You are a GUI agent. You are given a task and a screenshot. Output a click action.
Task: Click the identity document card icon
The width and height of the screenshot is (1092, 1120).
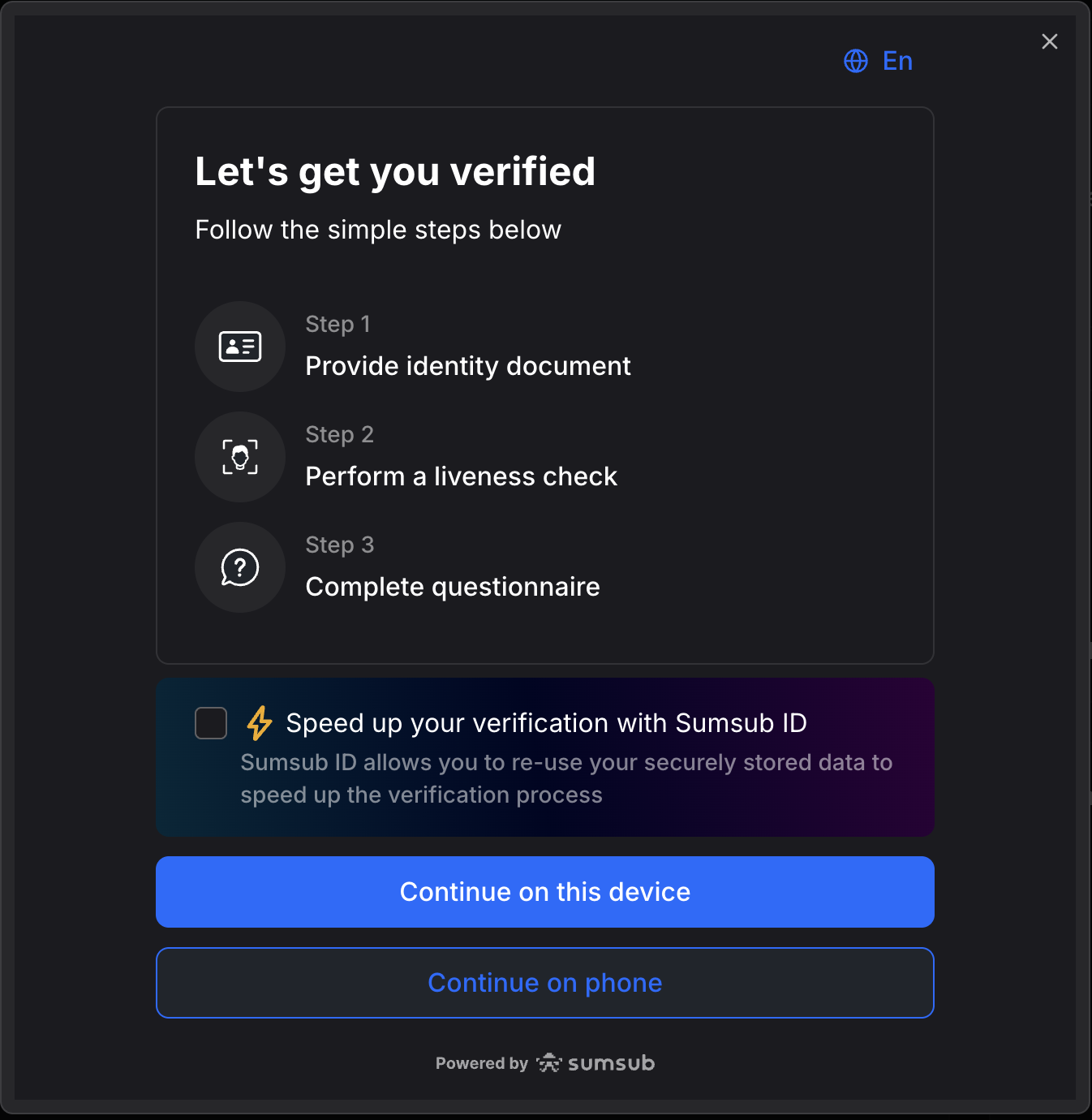pos(240,347)
